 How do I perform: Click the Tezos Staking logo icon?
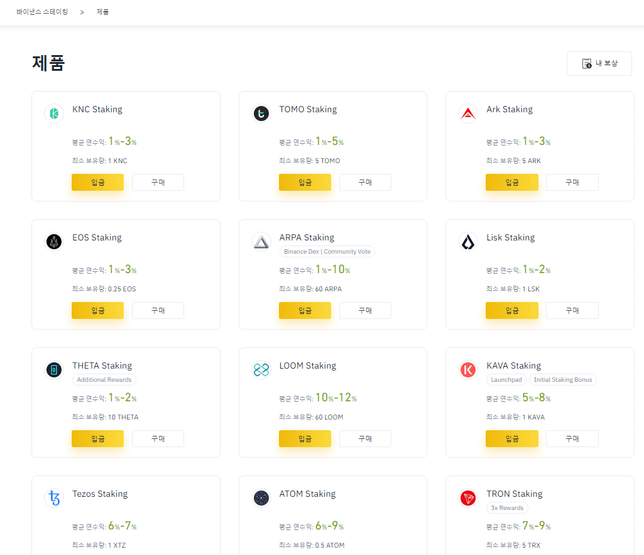click(x=54, y=498)
